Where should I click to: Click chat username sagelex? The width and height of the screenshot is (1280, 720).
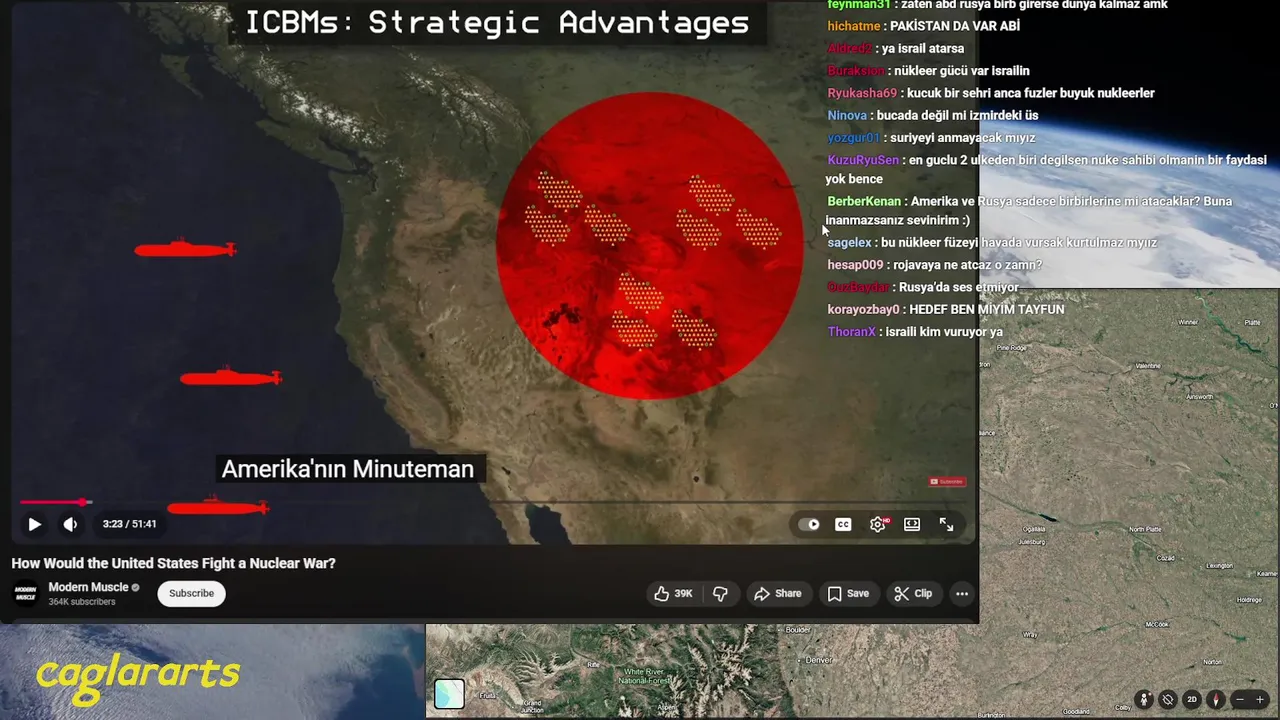pyautogui.click(x=849, y=243)
